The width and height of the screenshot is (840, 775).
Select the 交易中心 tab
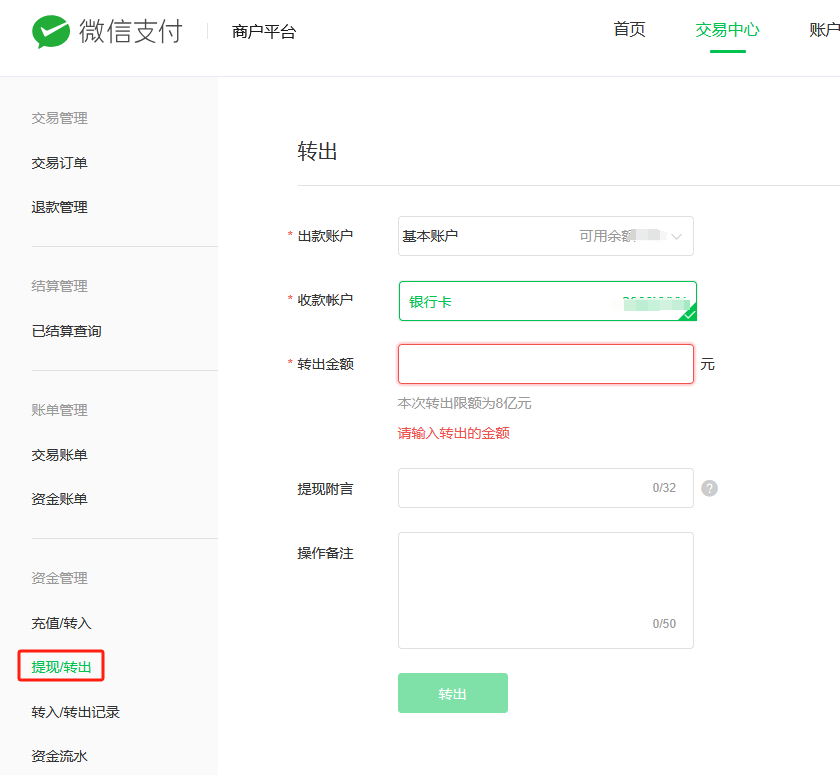pyautogui.click(x=726, y=30)
